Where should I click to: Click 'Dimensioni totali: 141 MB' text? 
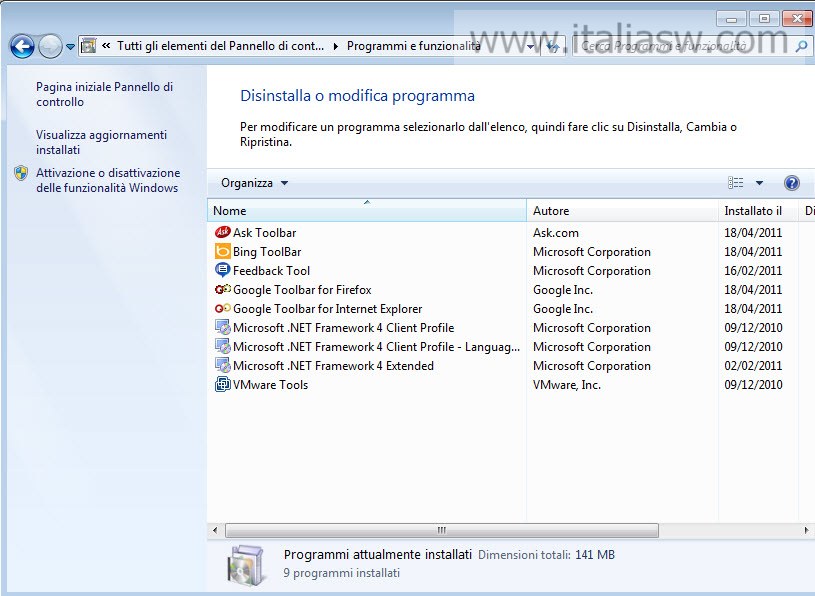click(x=546, y=555)
